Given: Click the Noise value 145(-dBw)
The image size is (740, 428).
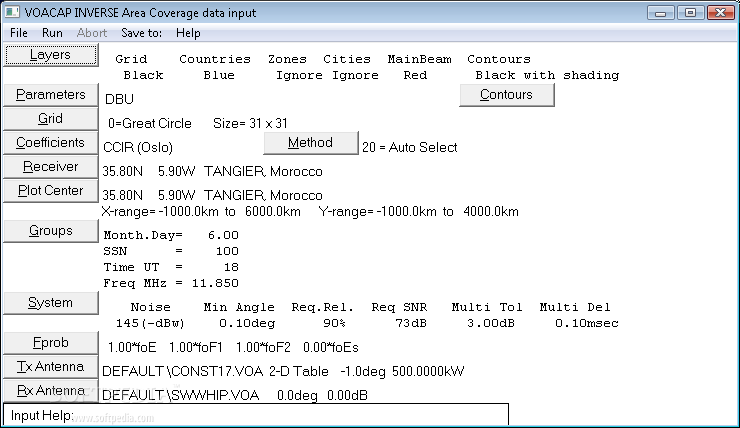Looking at the screenshot, I should click(x=150, y=323).
